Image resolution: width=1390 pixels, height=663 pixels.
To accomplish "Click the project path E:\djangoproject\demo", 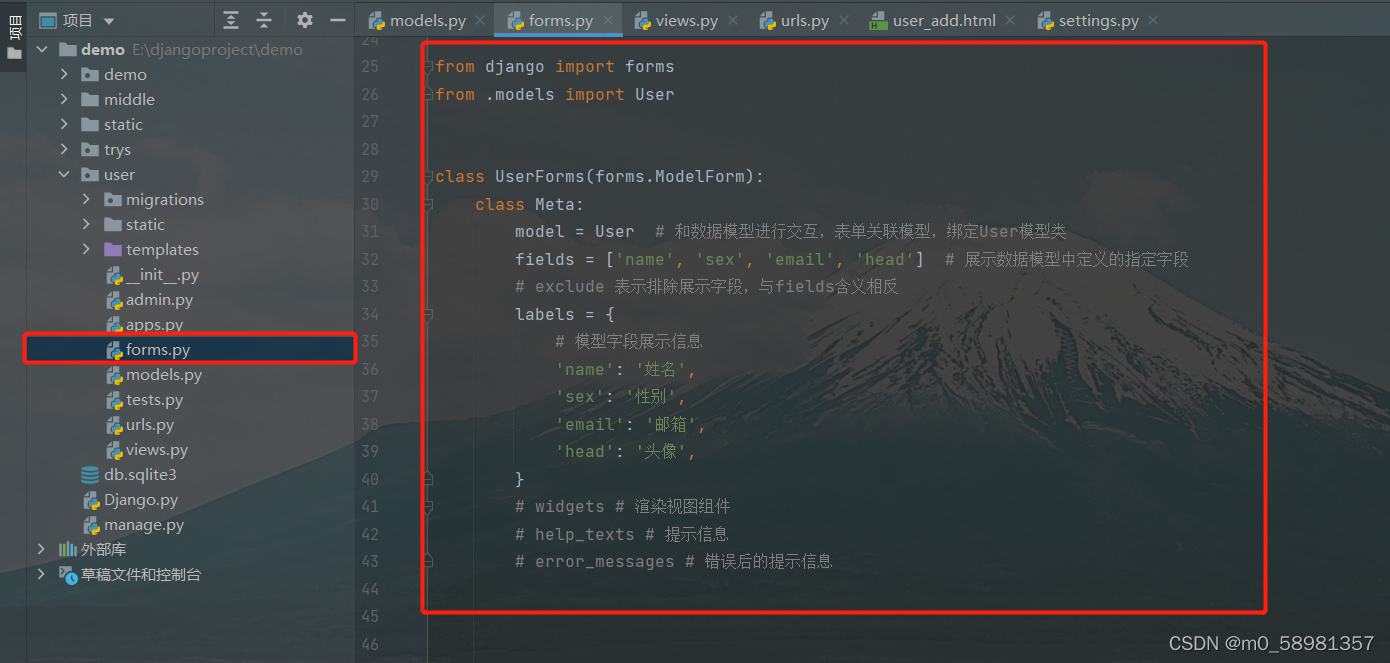I will pos(217,49).
